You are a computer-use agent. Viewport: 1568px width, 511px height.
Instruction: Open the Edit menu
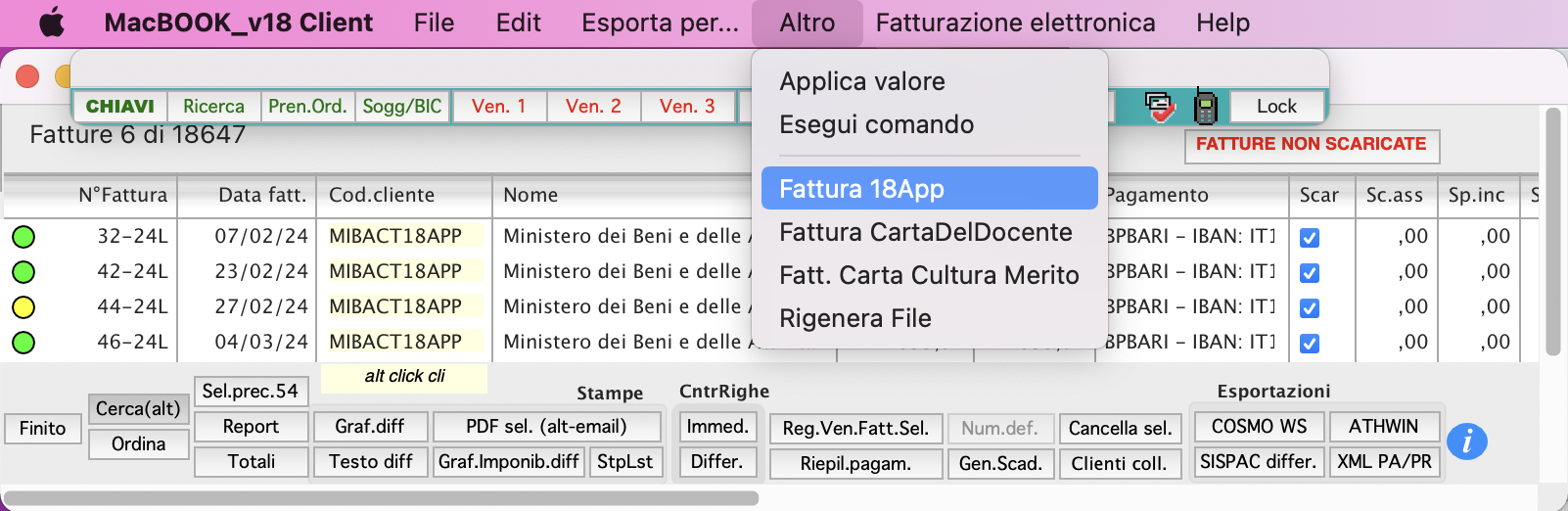(518, 23)
